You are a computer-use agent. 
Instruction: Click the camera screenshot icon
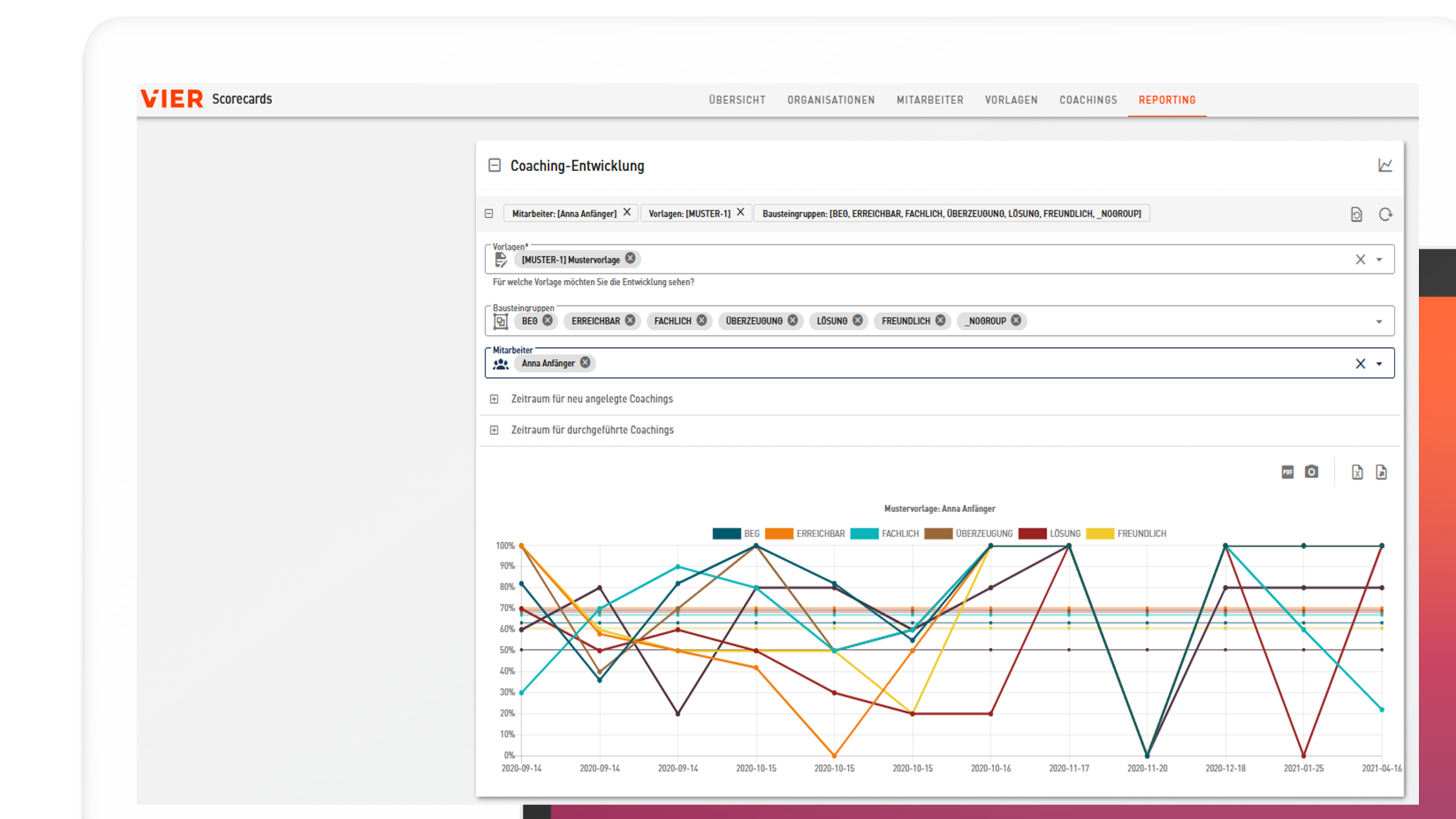click(1311, 472)
